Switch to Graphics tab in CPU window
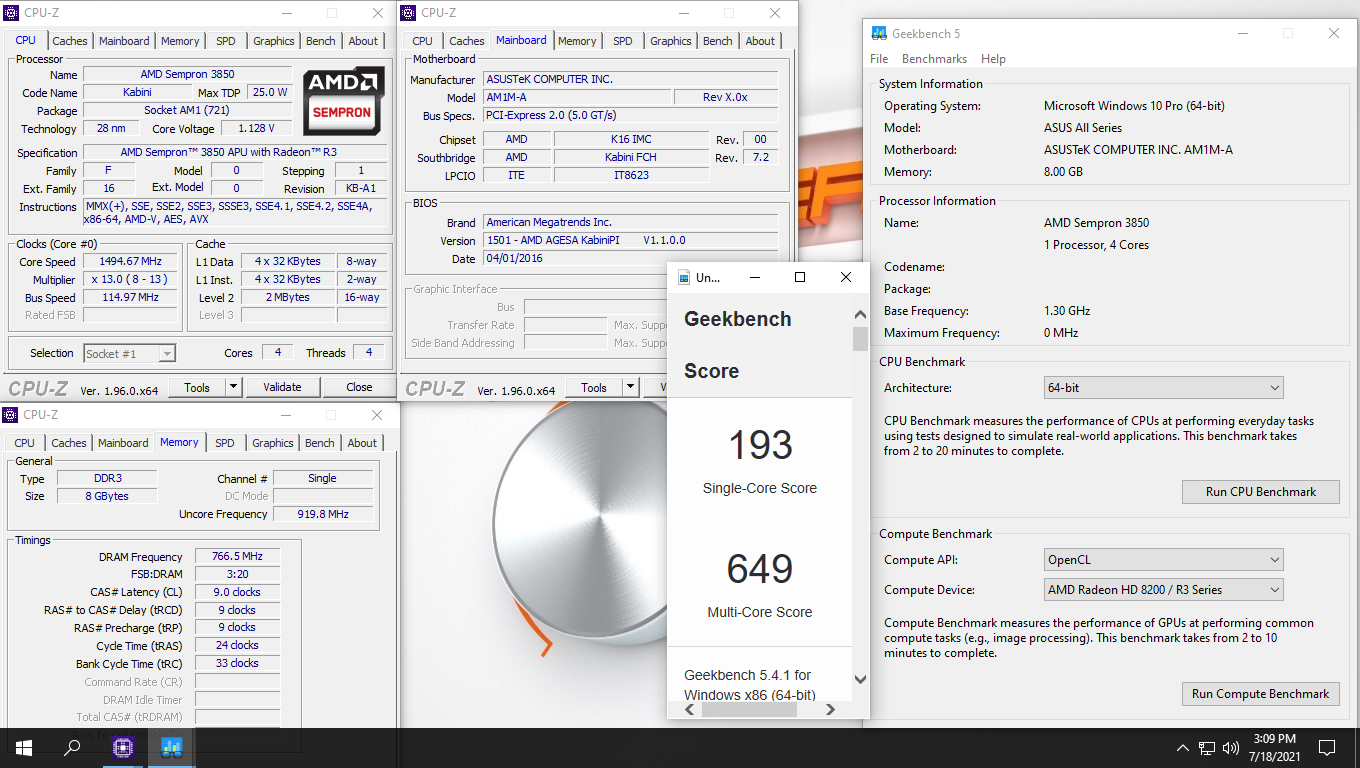Screen dimensions: 1360x768 point(274,41)
